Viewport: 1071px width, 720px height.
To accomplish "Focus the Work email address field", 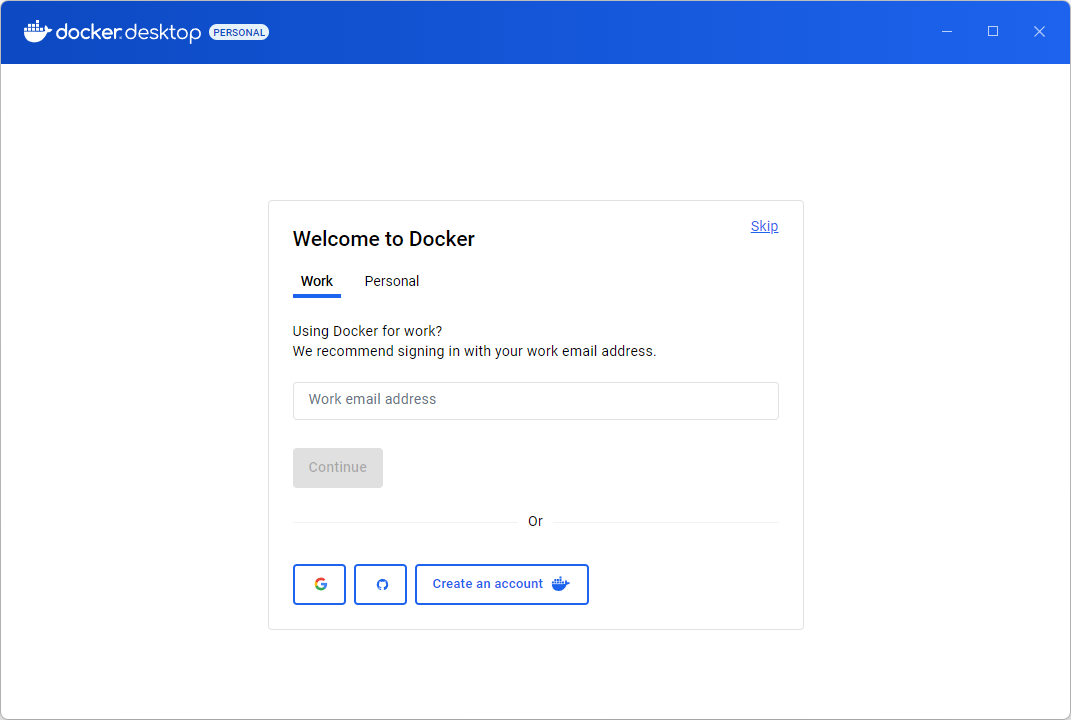I will coord(536,400).
